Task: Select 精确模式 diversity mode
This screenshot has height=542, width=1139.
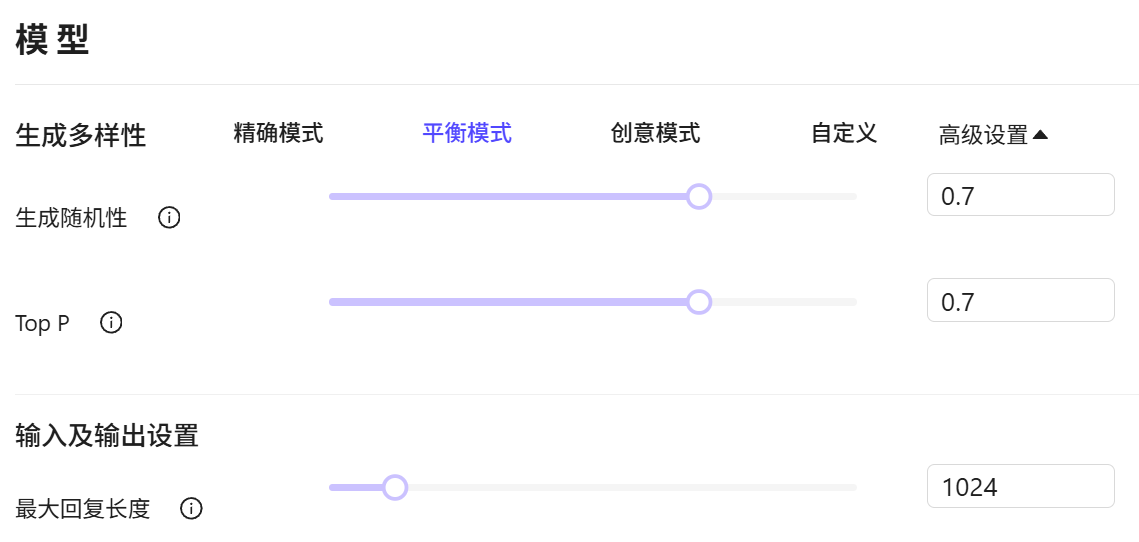Action: tap(278, 133)
